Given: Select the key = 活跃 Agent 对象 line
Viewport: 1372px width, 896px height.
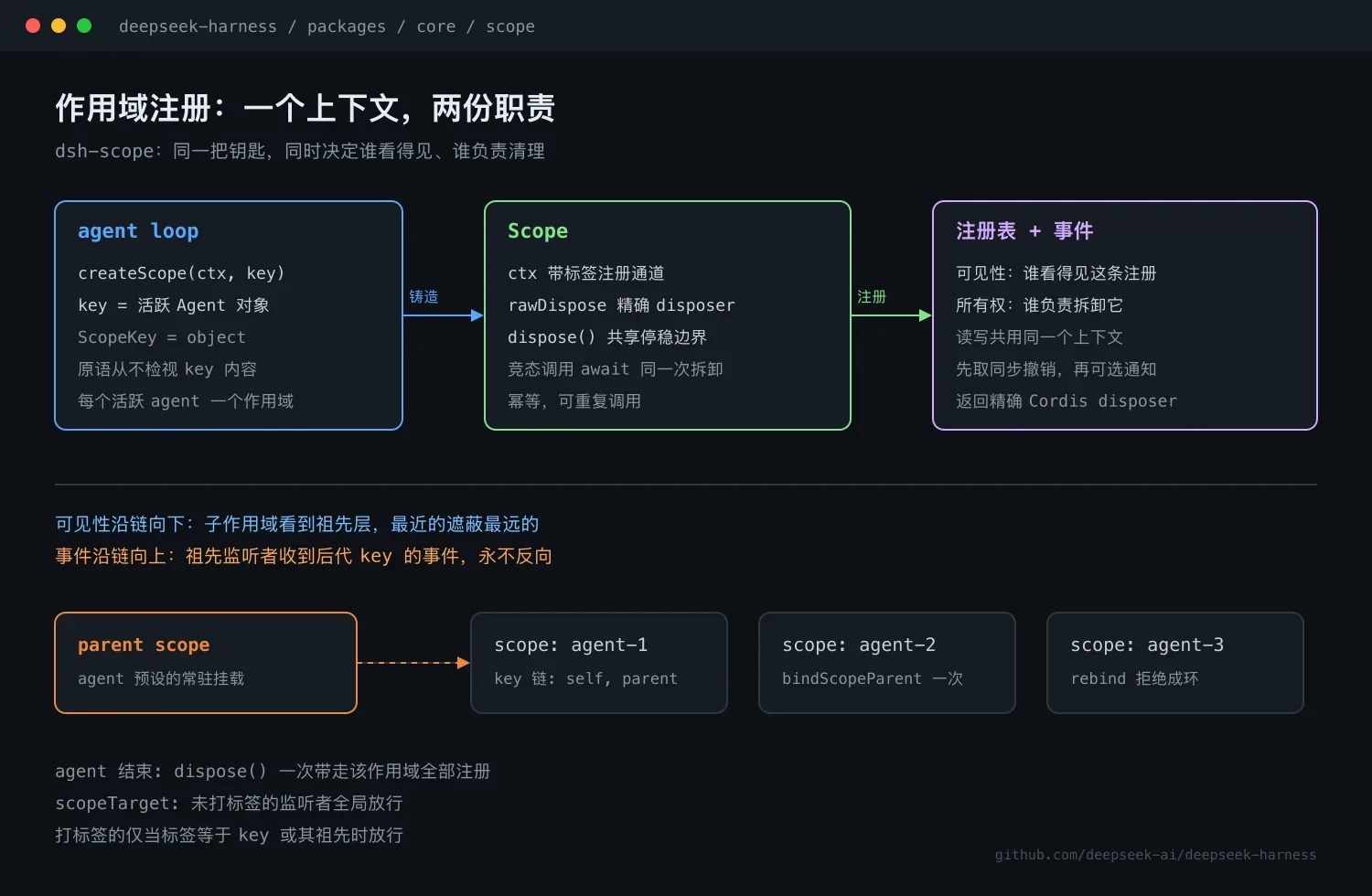Looking at the screenshot, I should pos(174,305).
